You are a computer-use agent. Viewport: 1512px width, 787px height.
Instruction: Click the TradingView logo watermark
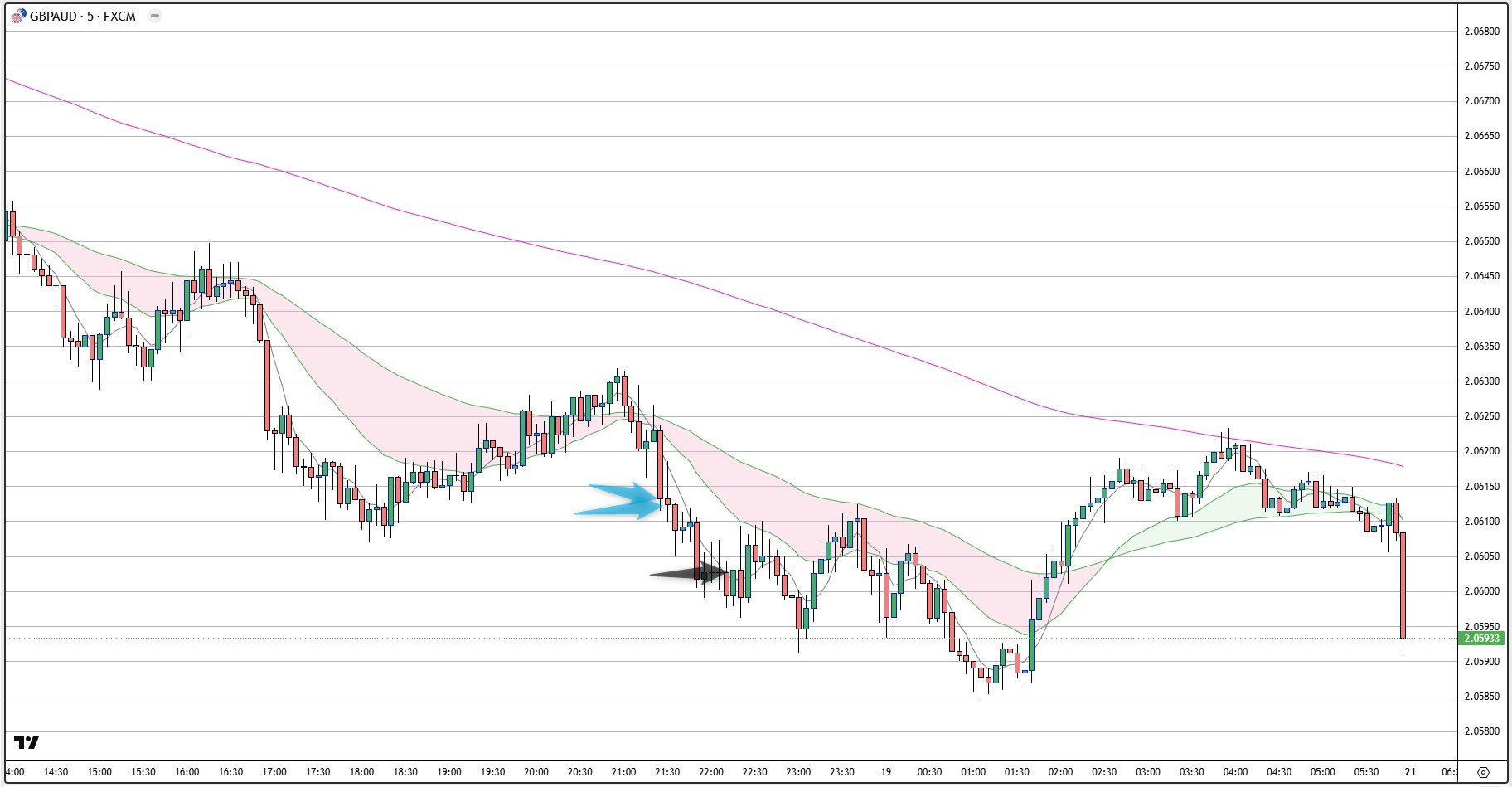click(27, 742)
